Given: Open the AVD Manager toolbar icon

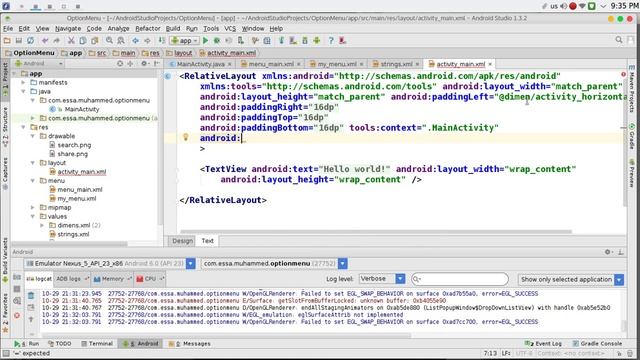Looking at the screenshot, I should tap(293, 40).
